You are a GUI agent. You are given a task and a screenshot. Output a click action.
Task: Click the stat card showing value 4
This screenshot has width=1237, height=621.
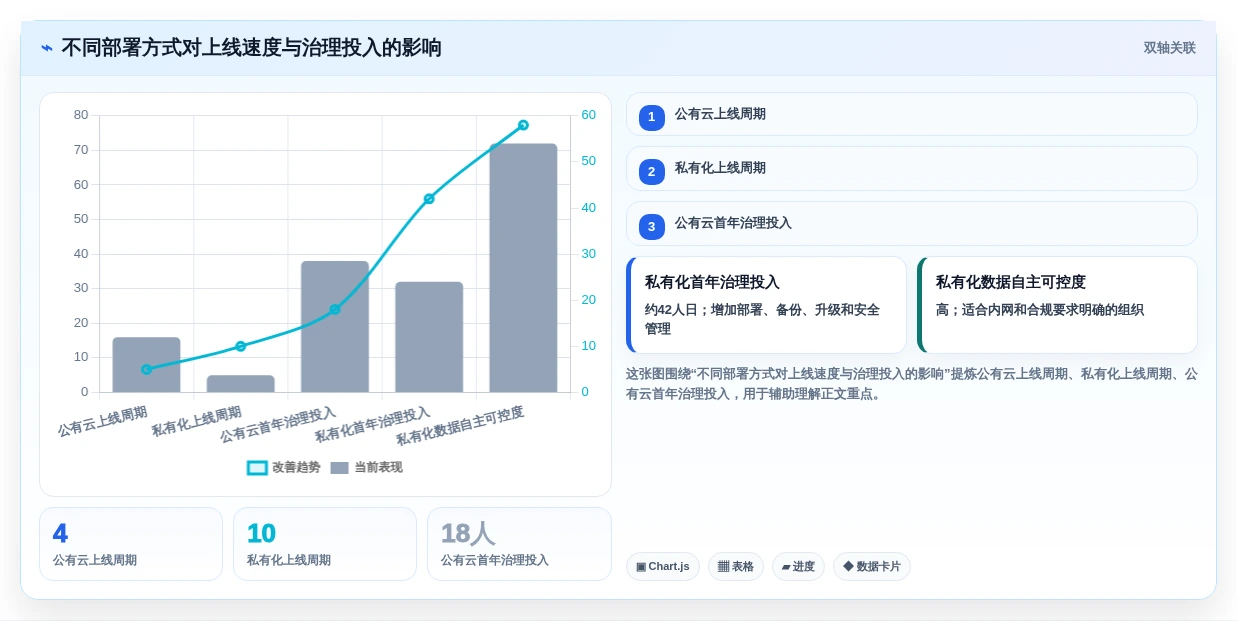(x=130, y=544)
